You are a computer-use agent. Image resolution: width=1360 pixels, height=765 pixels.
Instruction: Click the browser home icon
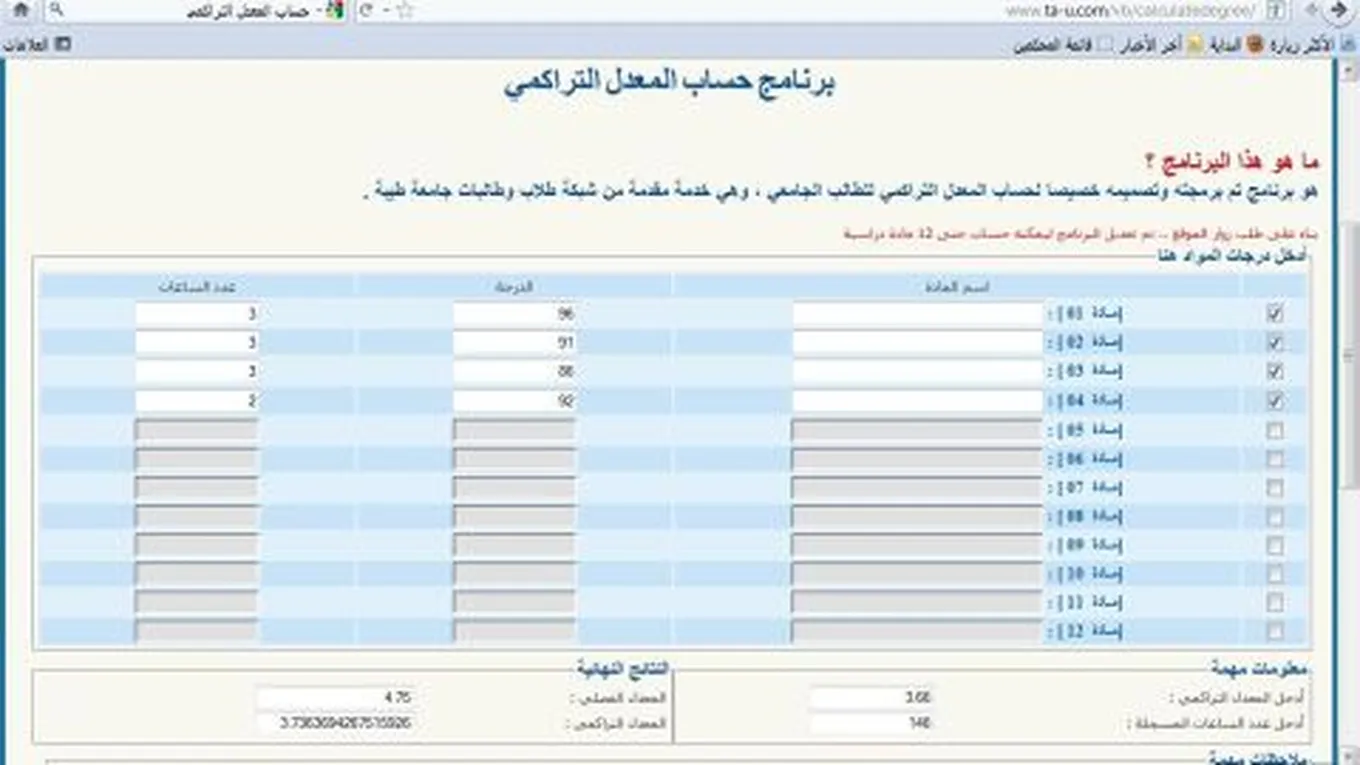[21, 11]
